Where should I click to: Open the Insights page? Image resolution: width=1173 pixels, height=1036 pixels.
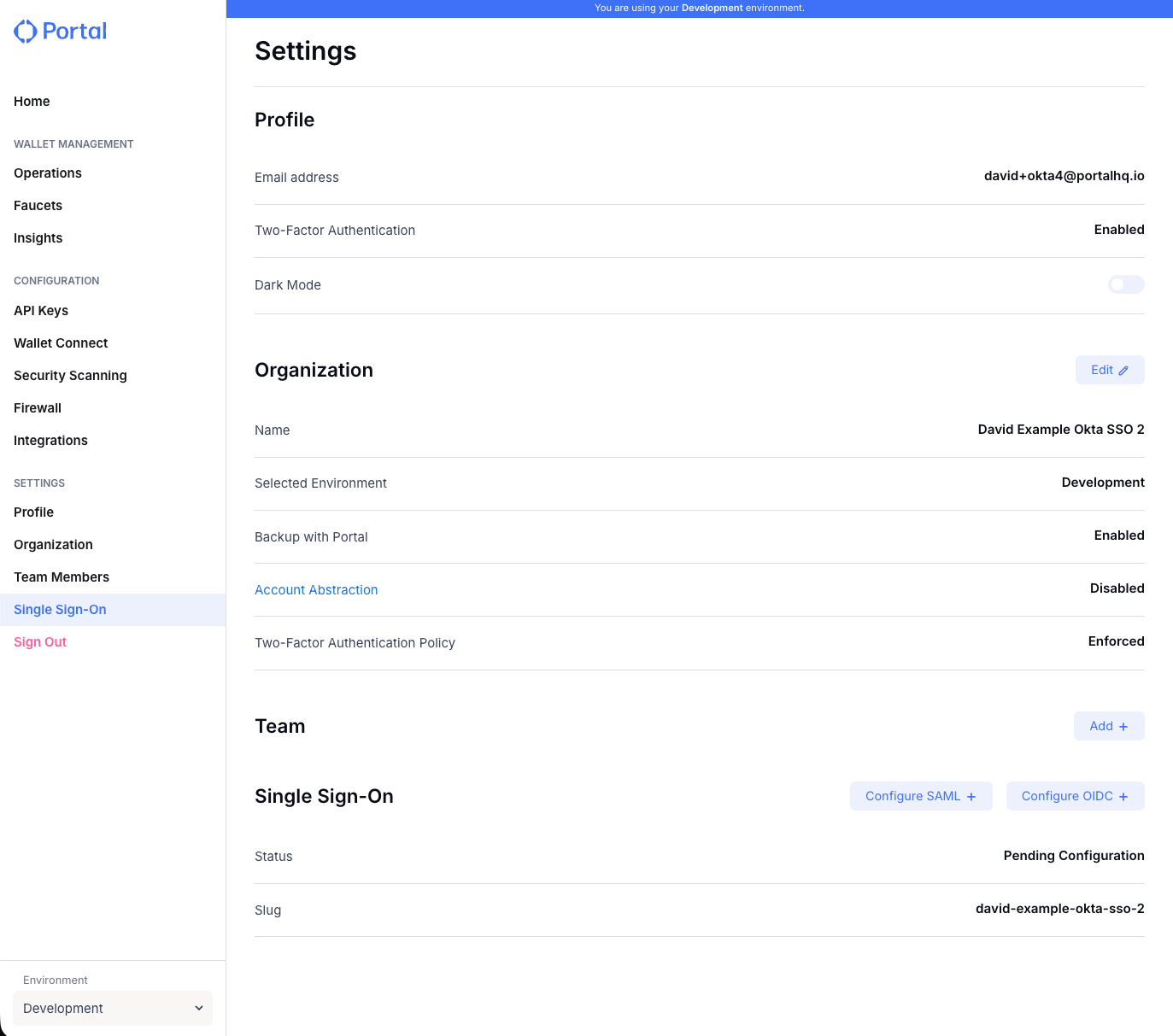click(x=38, y=237)
